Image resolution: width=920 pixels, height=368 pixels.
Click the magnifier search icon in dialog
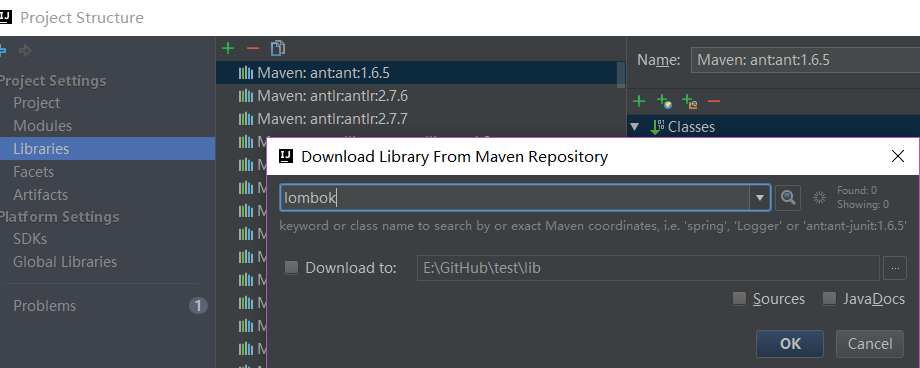tap(788, 198)
